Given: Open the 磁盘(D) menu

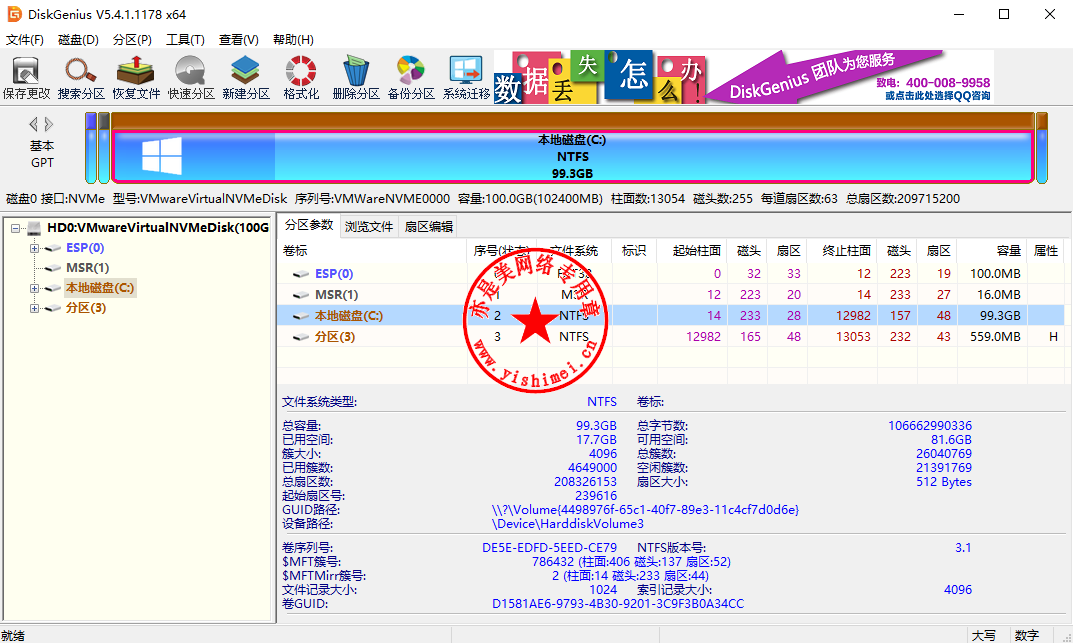Looking at the screenshot, I should coord(78,40).
